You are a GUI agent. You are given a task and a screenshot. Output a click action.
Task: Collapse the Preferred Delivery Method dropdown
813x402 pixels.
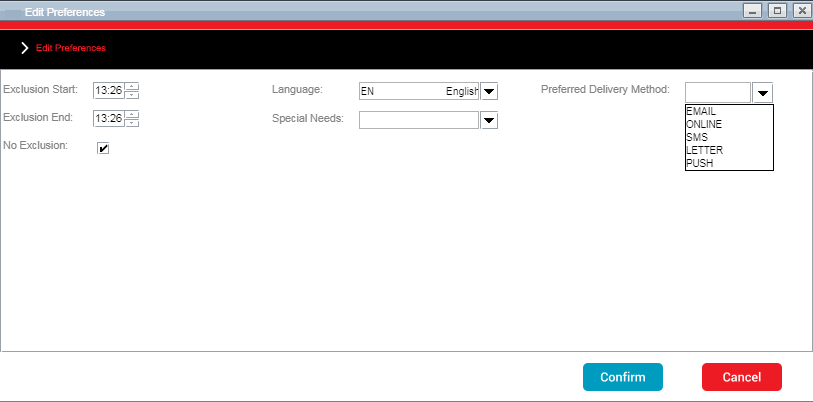762,93
